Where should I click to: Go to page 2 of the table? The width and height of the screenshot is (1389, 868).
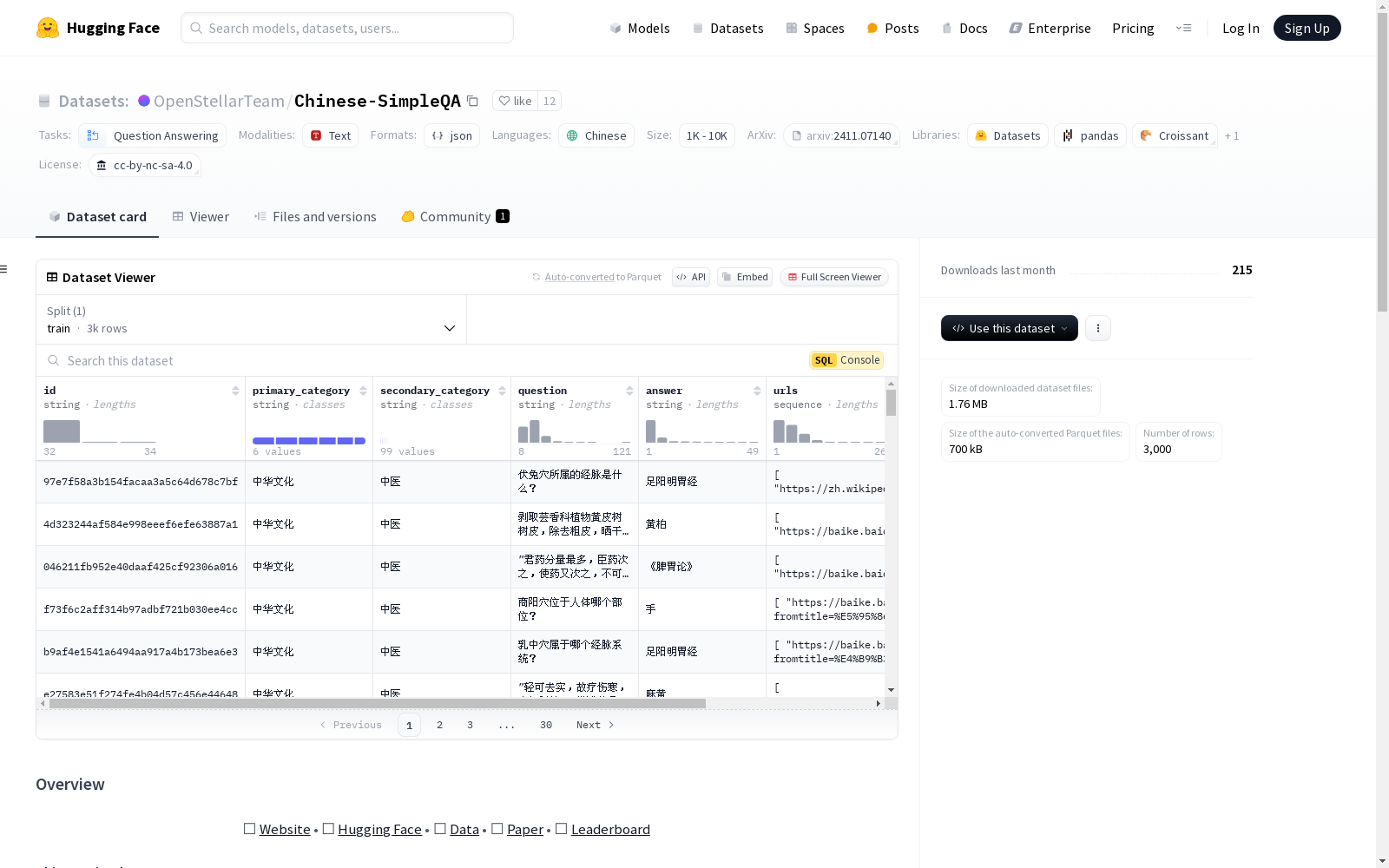point(439,725)
